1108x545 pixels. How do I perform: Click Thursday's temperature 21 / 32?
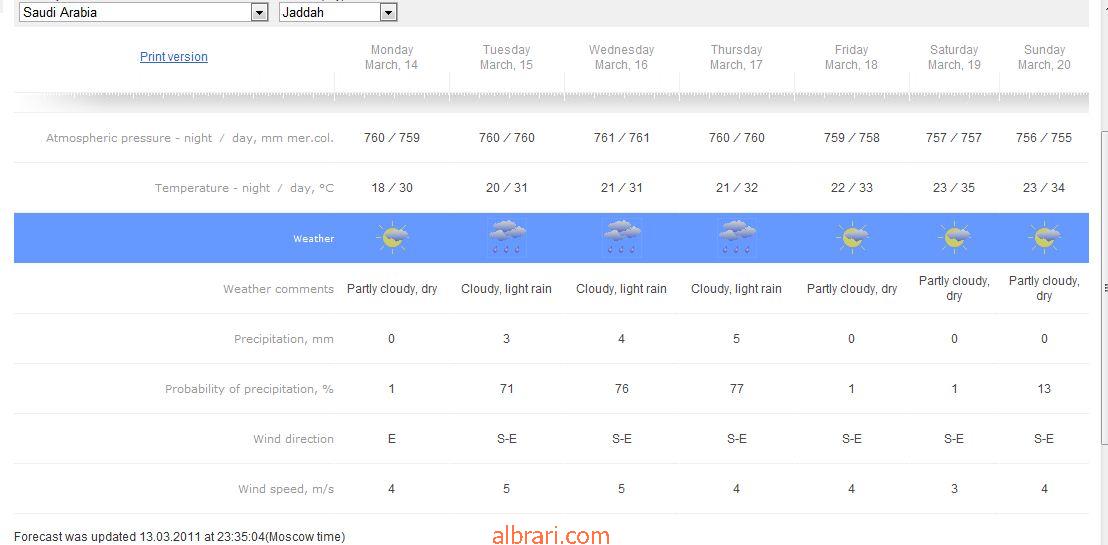click(736, 188)
